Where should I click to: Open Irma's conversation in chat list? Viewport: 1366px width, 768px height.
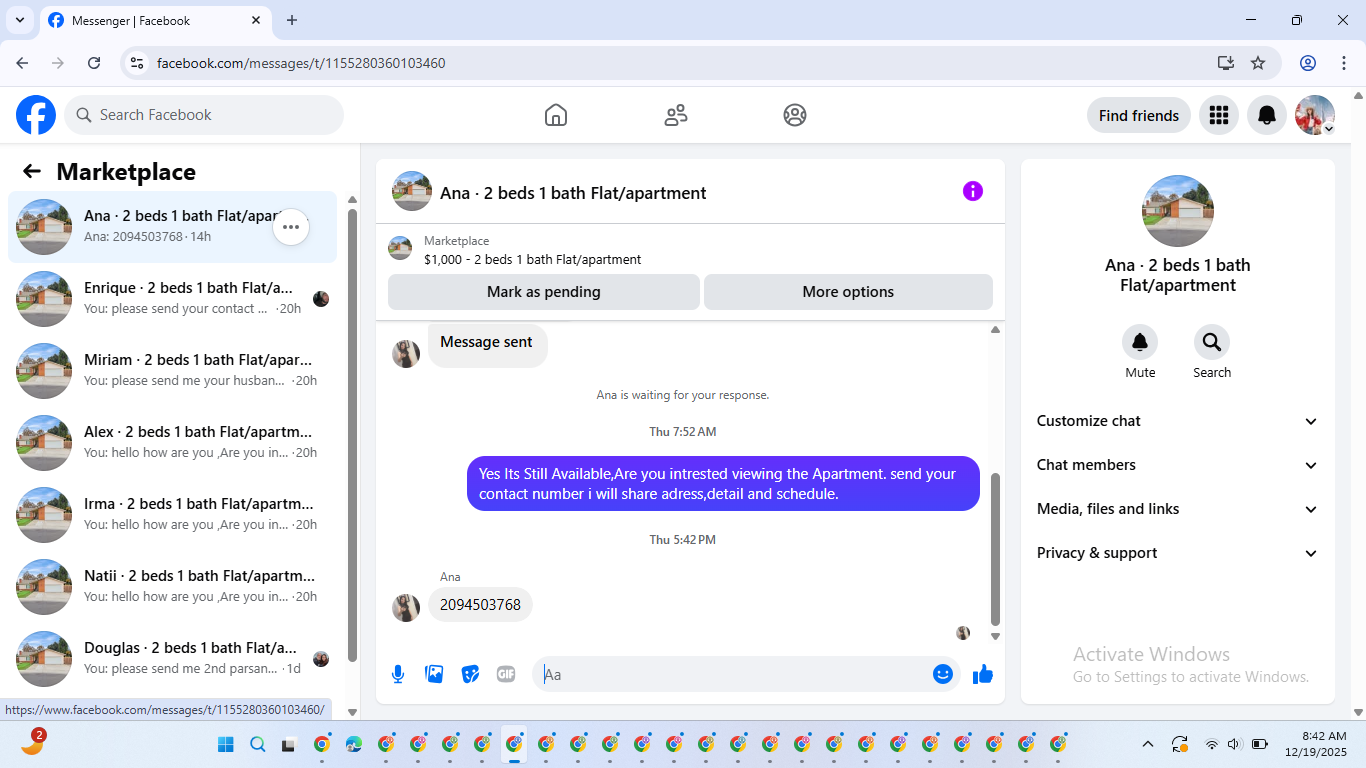click(172, 515)
